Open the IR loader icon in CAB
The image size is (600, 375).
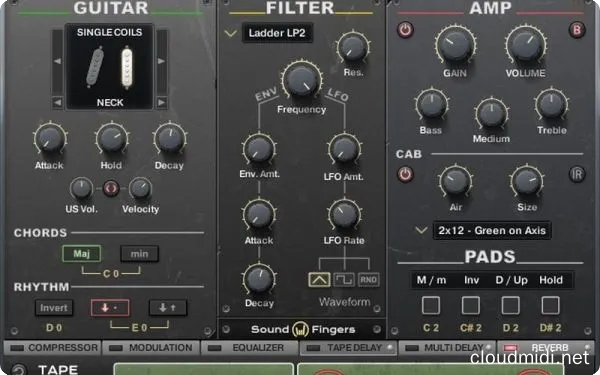[x=577, y=174]
